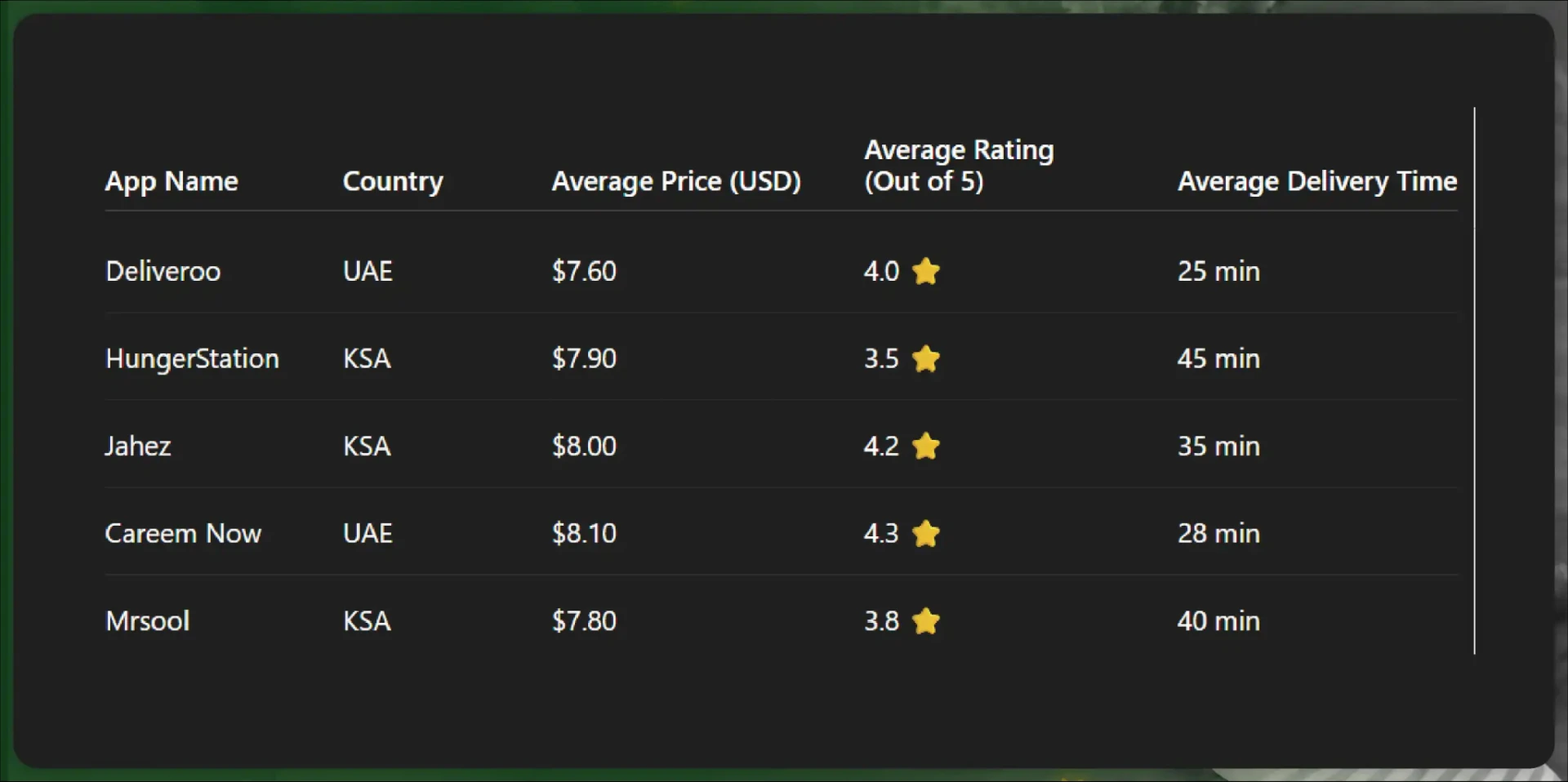This screenshot has height=782, width=1568.
Task: Click the star beside HungerStation's 3.5 rating
Action: coord(926,358)
